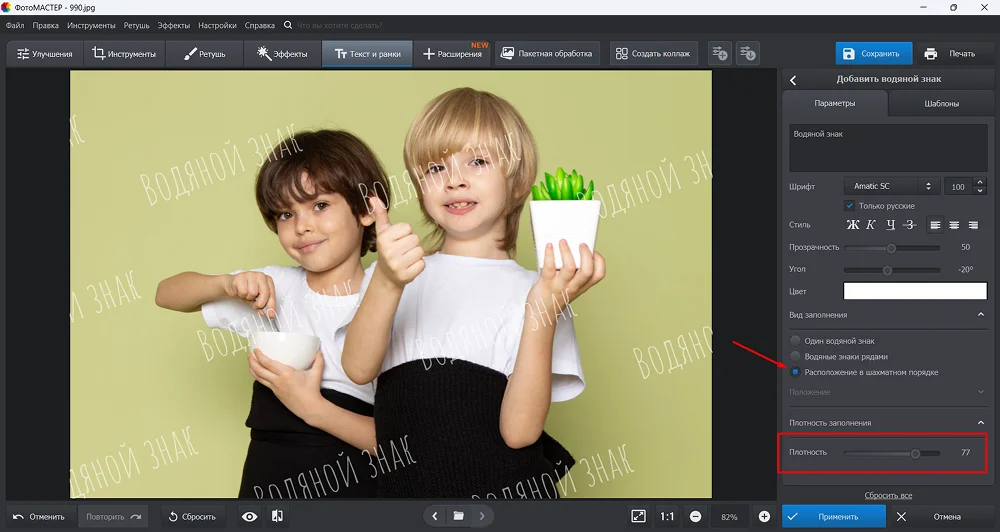Toggle underline Ч text style
The width and height of the screenshot is (1000, 532).
point(891,225)
